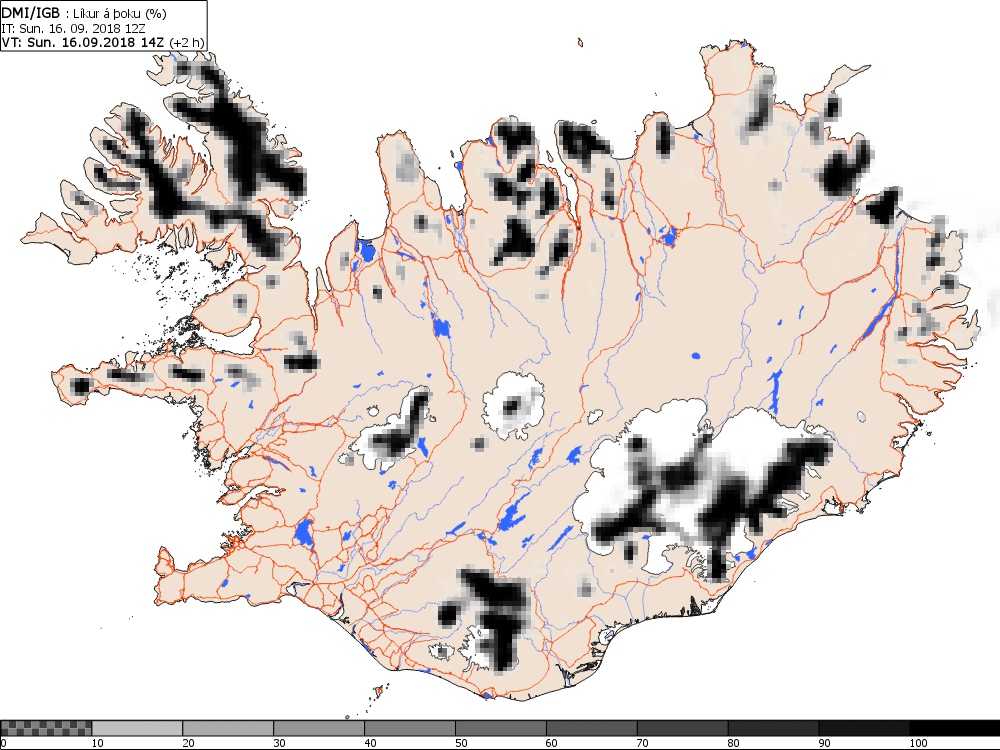The image size is (1000, 750).
Task: Select the 'IT: Sun. 16. 09. 2018 12Z' line
Action: [x=73, y=29]
